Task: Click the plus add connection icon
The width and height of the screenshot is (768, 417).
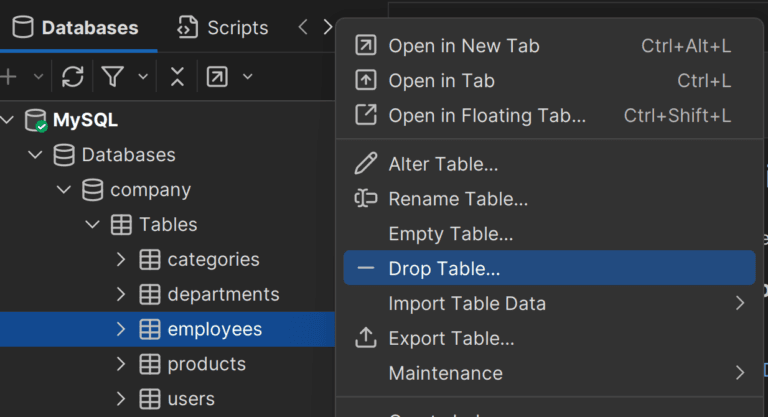Action: 8,76
